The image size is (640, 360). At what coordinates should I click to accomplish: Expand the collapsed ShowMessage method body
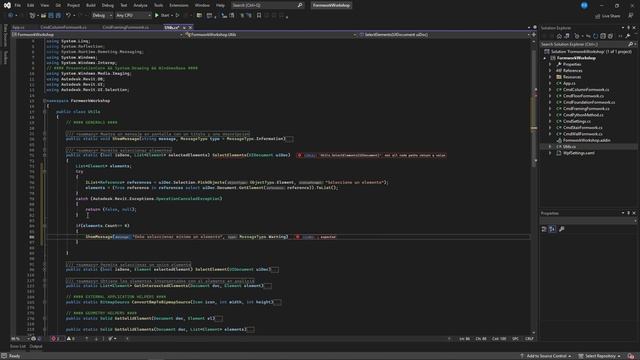pos(289,139)
